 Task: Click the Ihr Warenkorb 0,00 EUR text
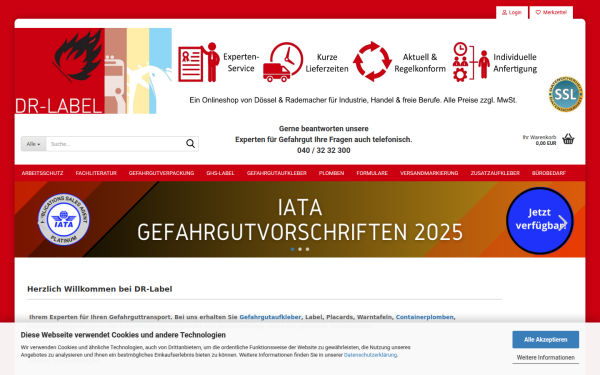540,140
